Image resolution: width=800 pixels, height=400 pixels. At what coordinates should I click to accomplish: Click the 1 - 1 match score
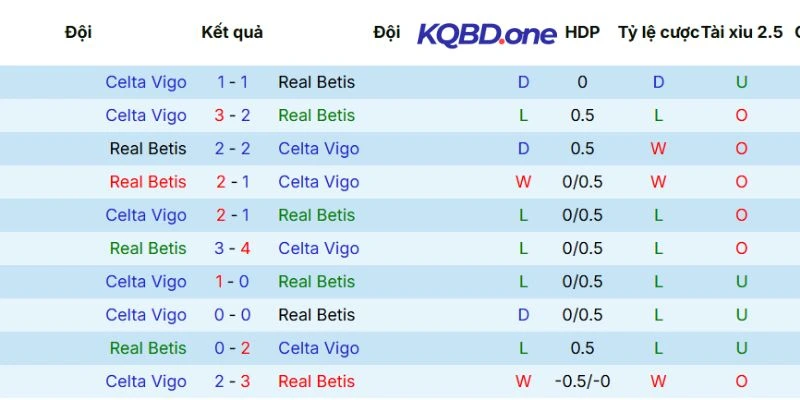click(232, 82)
